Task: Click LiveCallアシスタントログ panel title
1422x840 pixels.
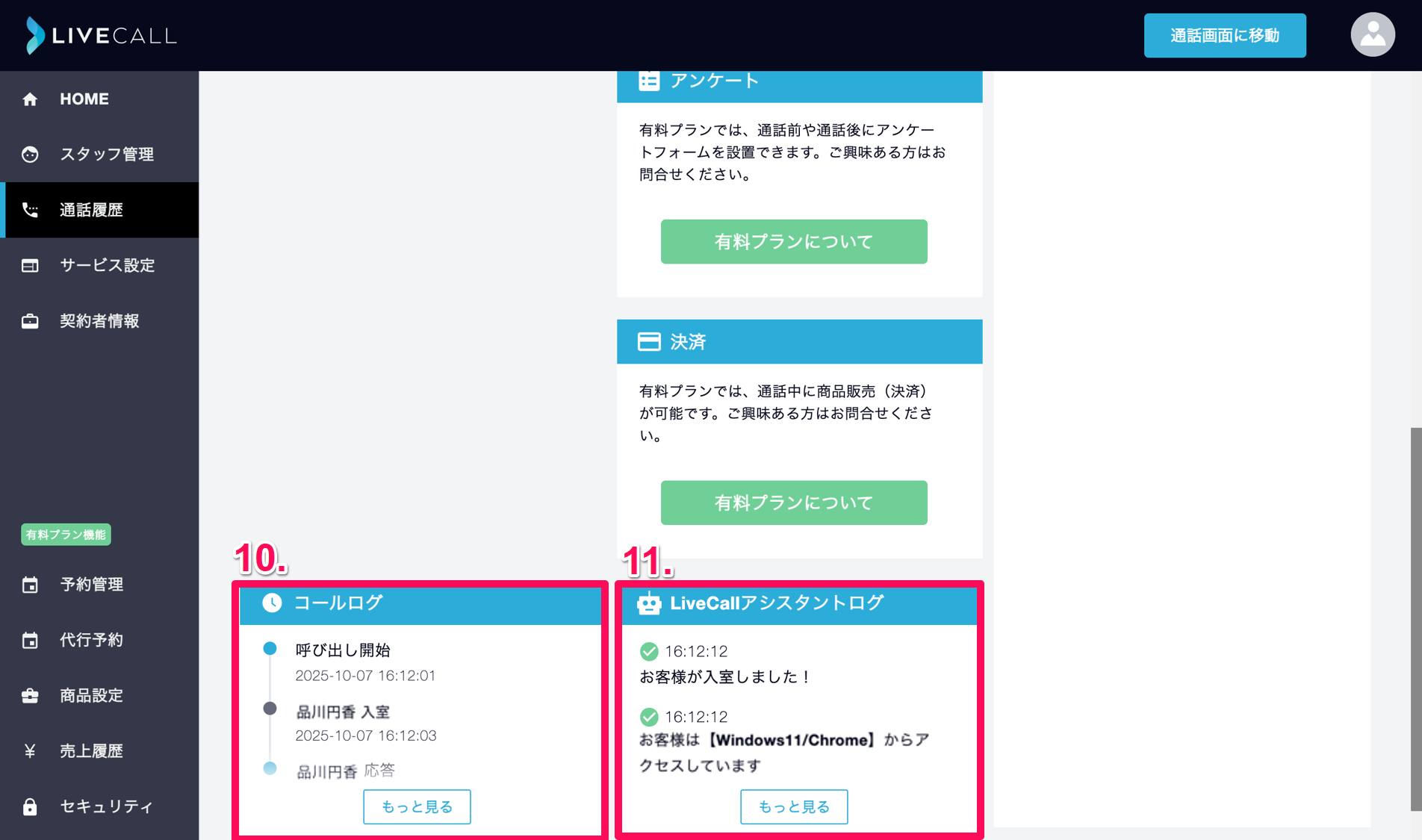Action: 777,603
